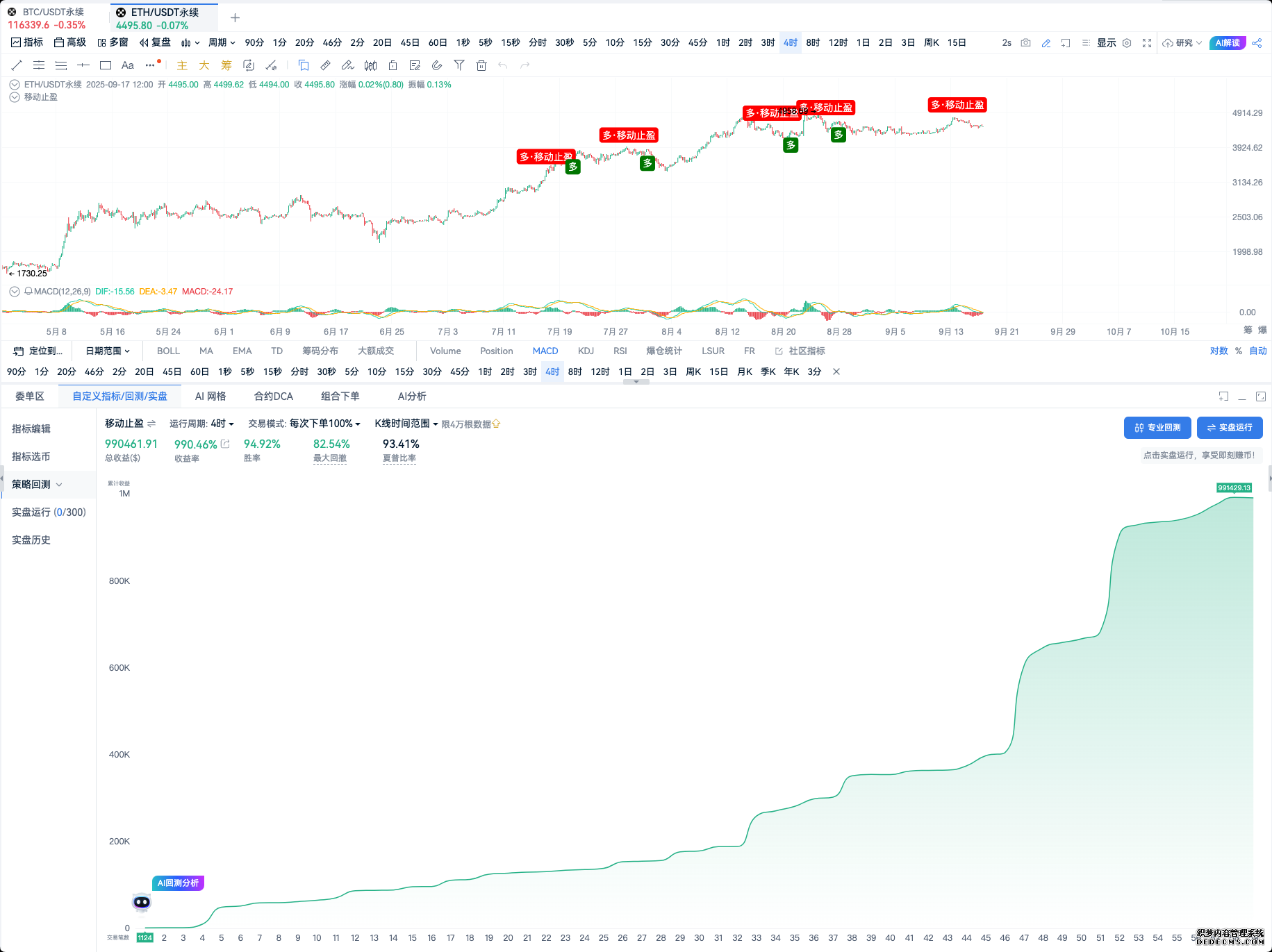Toggle 自动 auto scale
The width and height of the screenshot is (1272, 952).
click(x=1258, y=351)
